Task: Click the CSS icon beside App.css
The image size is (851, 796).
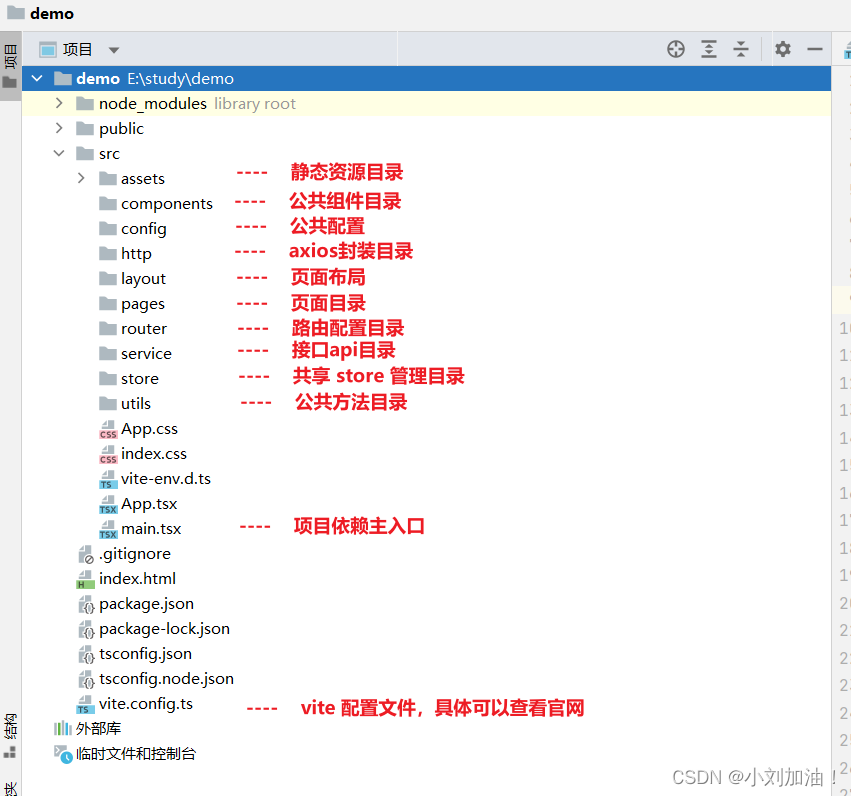Action: [x=108, y=428]
